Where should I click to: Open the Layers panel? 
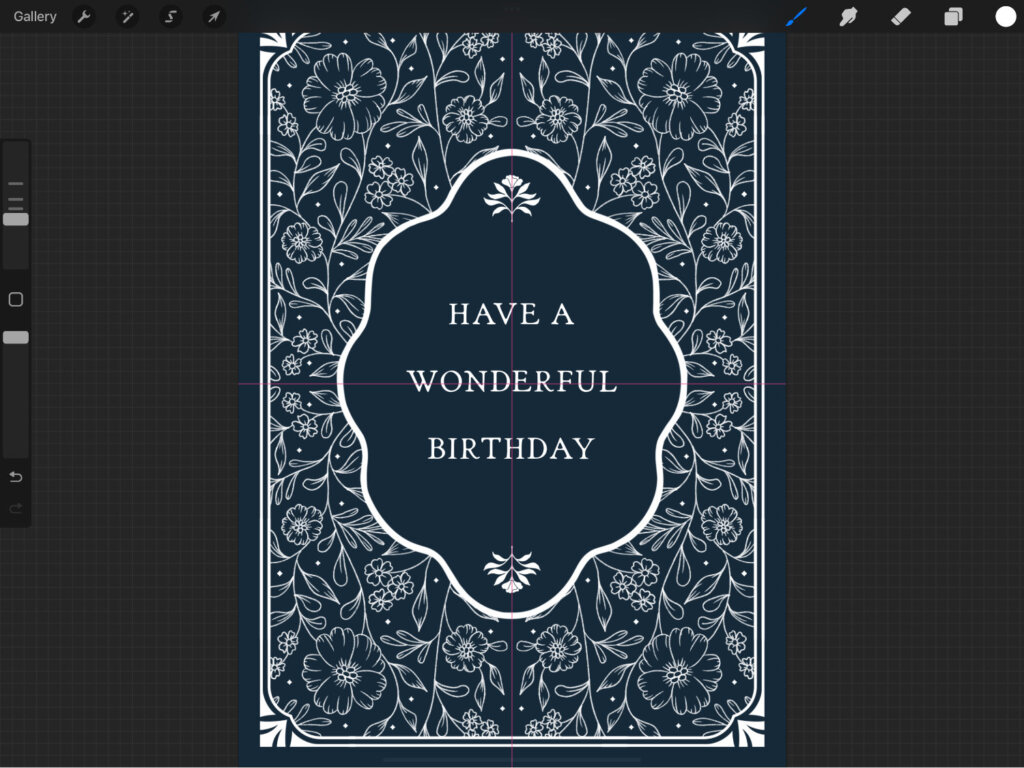(x=953, y=17)
